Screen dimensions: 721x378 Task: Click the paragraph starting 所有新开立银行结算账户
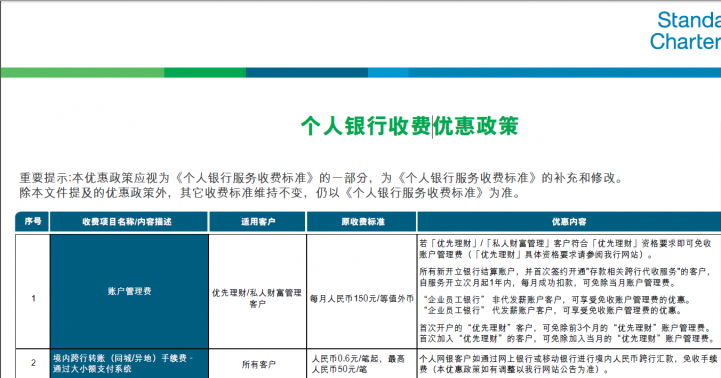point(566,277)
